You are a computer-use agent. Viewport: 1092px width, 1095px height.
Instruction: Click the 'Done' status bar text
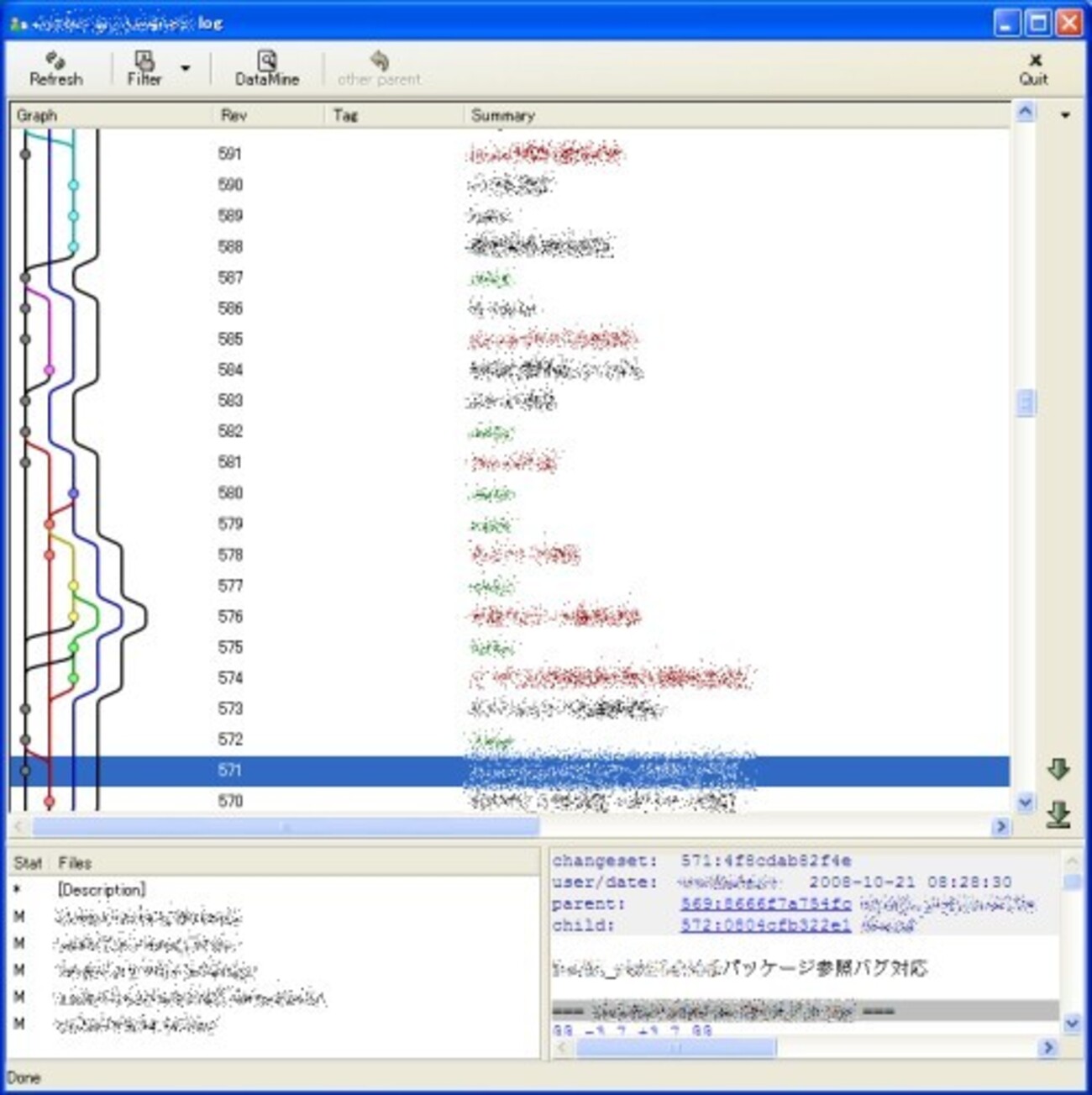(24, 1077)
